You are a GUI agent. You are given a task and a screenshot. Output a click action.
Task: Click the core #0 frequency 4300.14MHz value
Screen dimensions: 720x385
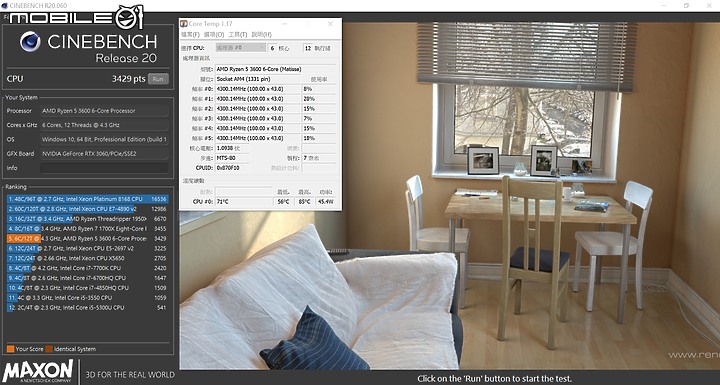point(258,89)
